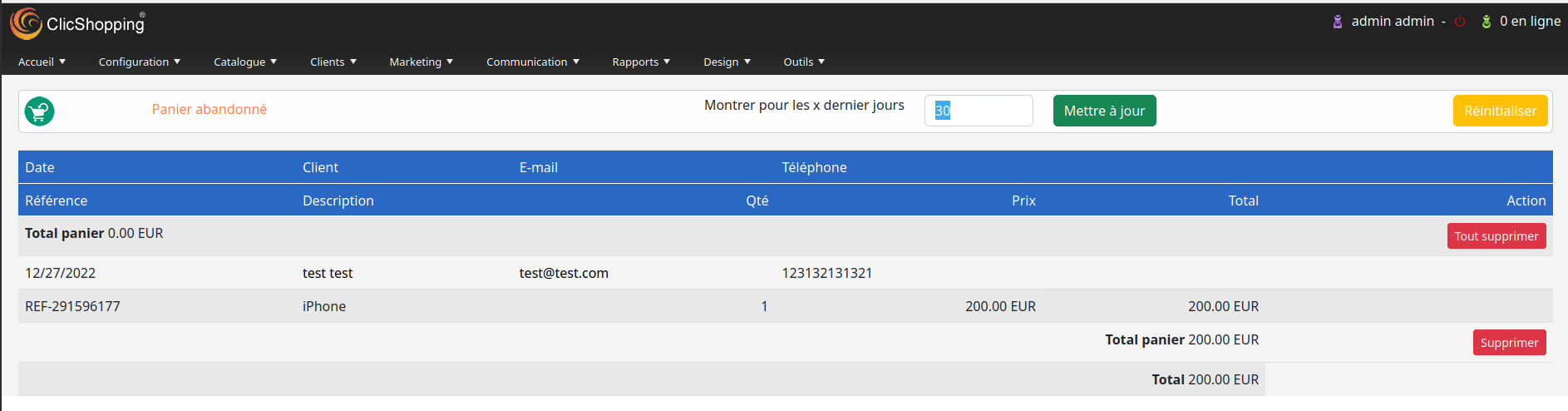1568x411 pixels.
Task: Click the green abandoned cart icon
Action: tap(39, 111)
